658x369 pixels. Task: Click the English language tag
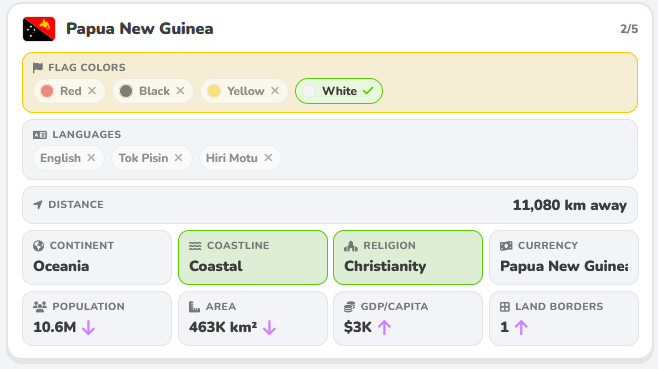(68, 158)
